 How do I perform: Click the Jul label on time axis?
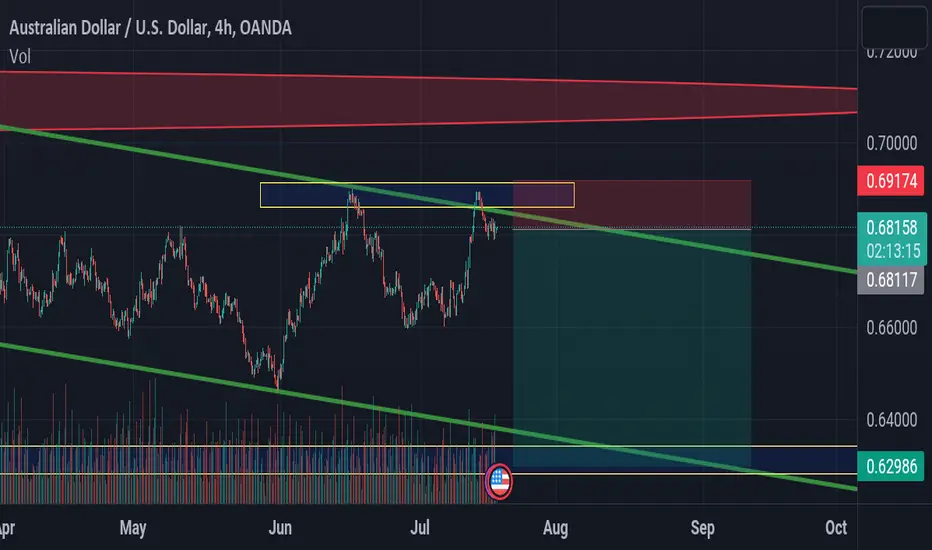[420, 527]
